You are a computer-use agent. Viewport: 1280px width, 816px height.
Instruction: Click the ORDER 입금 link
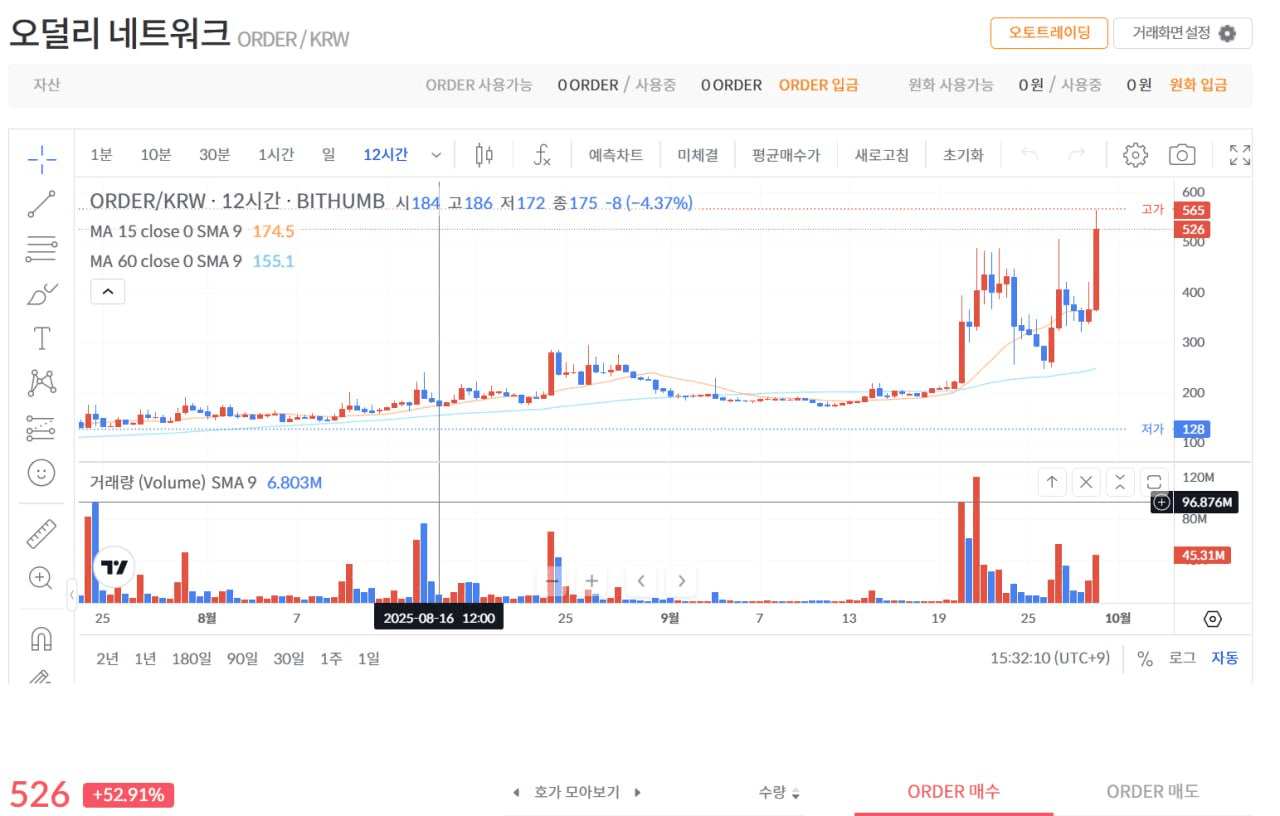(818, 85)
